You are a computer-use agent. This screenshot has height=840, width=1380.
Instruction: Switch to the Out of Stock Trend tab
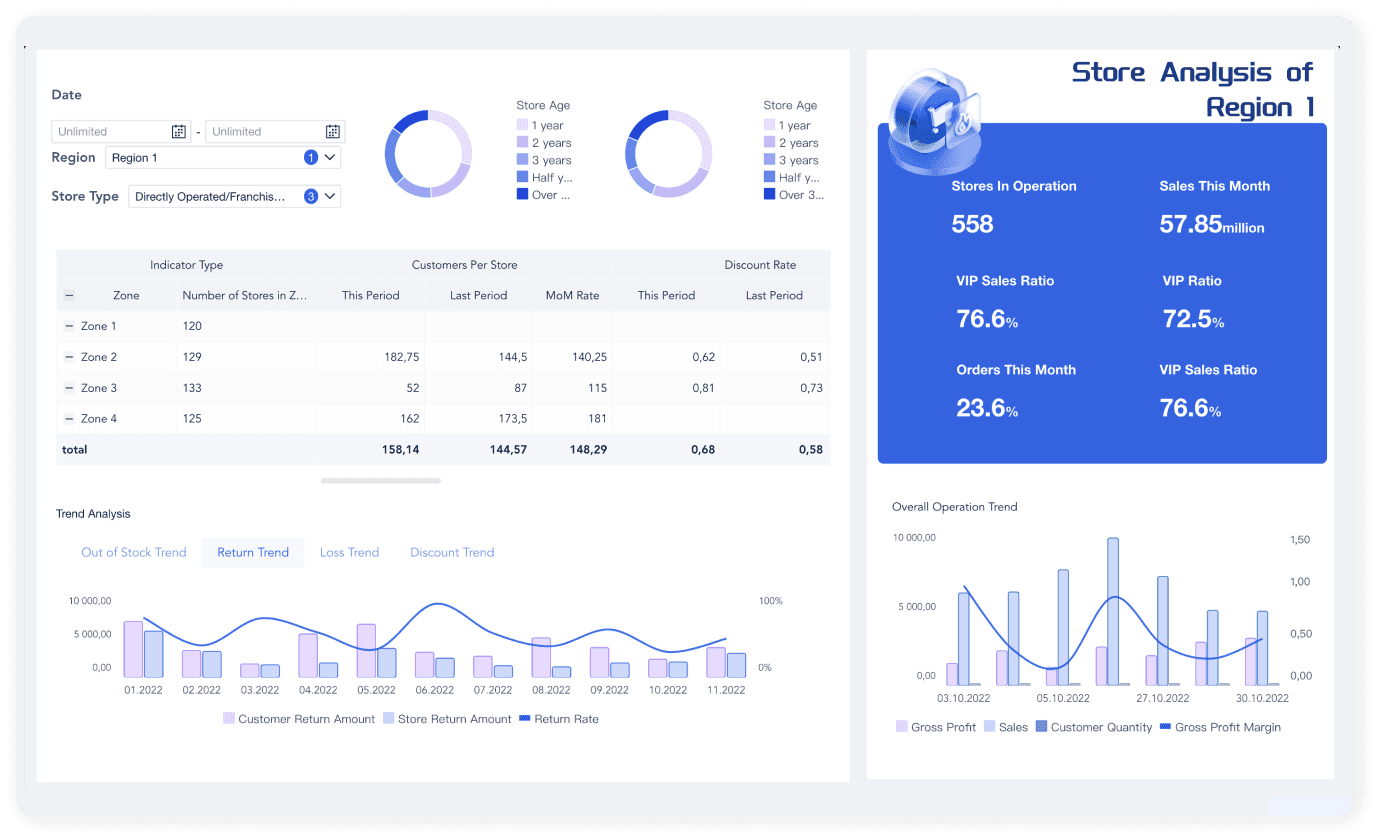click(134, 552)
